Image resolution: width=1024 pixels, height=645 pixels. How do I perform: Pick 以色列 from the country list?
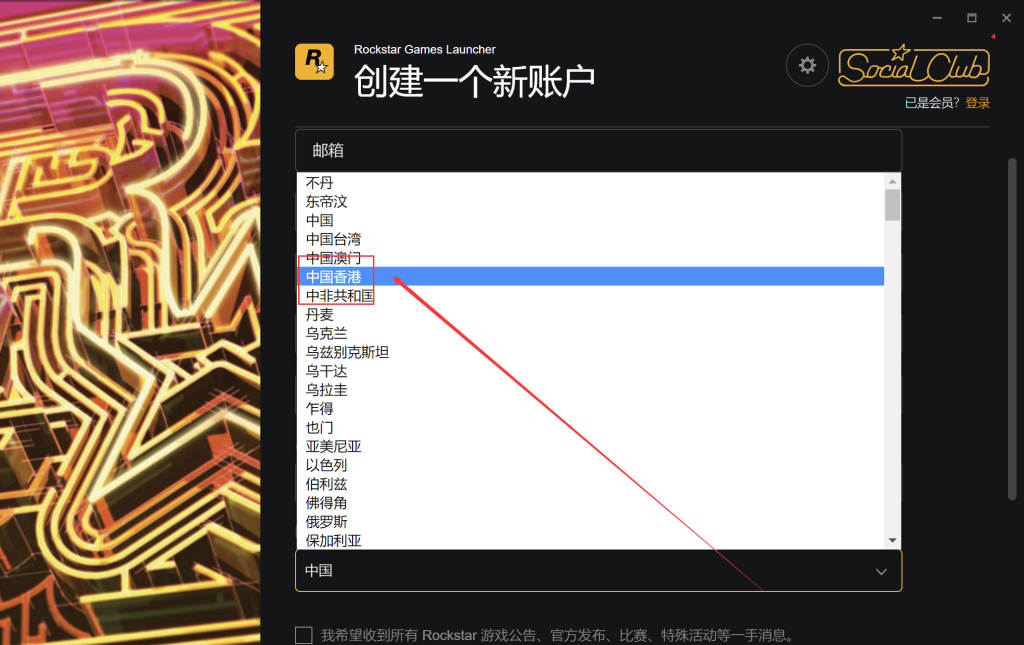(x=590, y=465)
